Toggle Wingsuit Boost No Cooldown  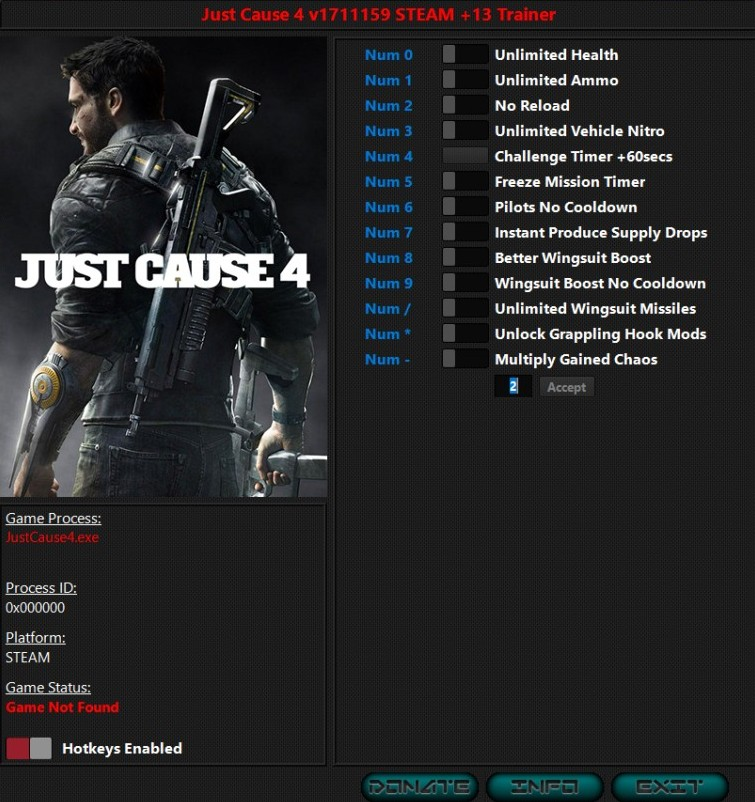465,283
